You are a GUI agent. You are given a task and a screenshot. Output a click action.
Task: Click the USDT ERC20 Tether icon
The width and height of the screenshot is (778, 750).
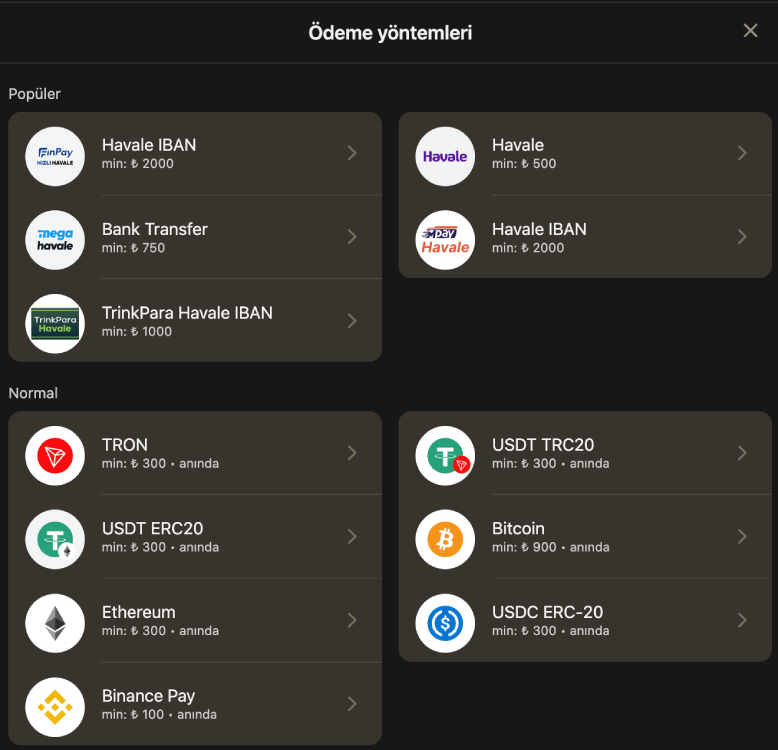coord(55,539)
